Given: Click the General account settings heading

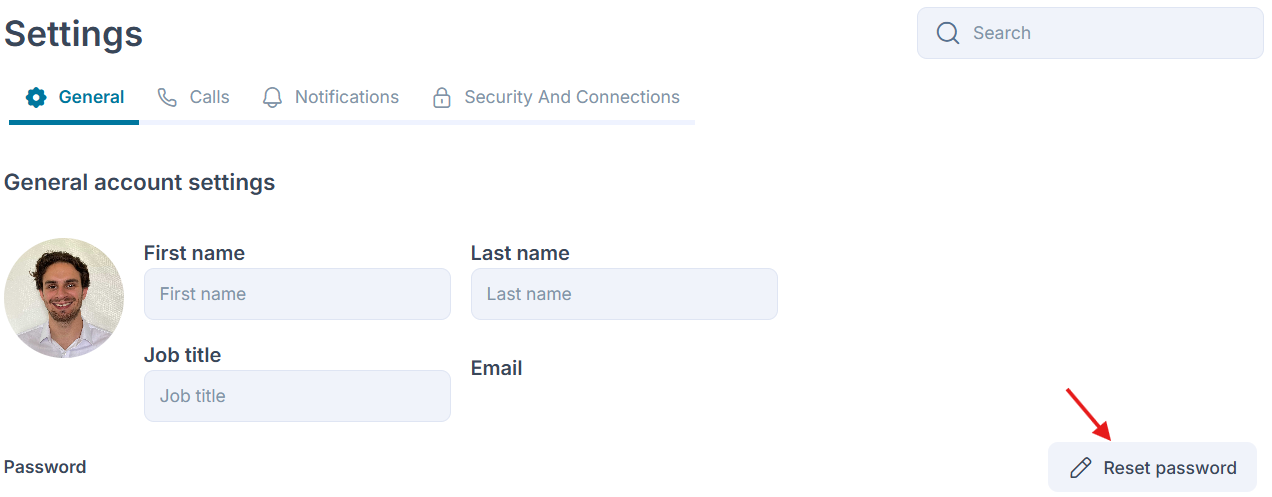Looking at the screenshot, I should click(x=139, y=183).
